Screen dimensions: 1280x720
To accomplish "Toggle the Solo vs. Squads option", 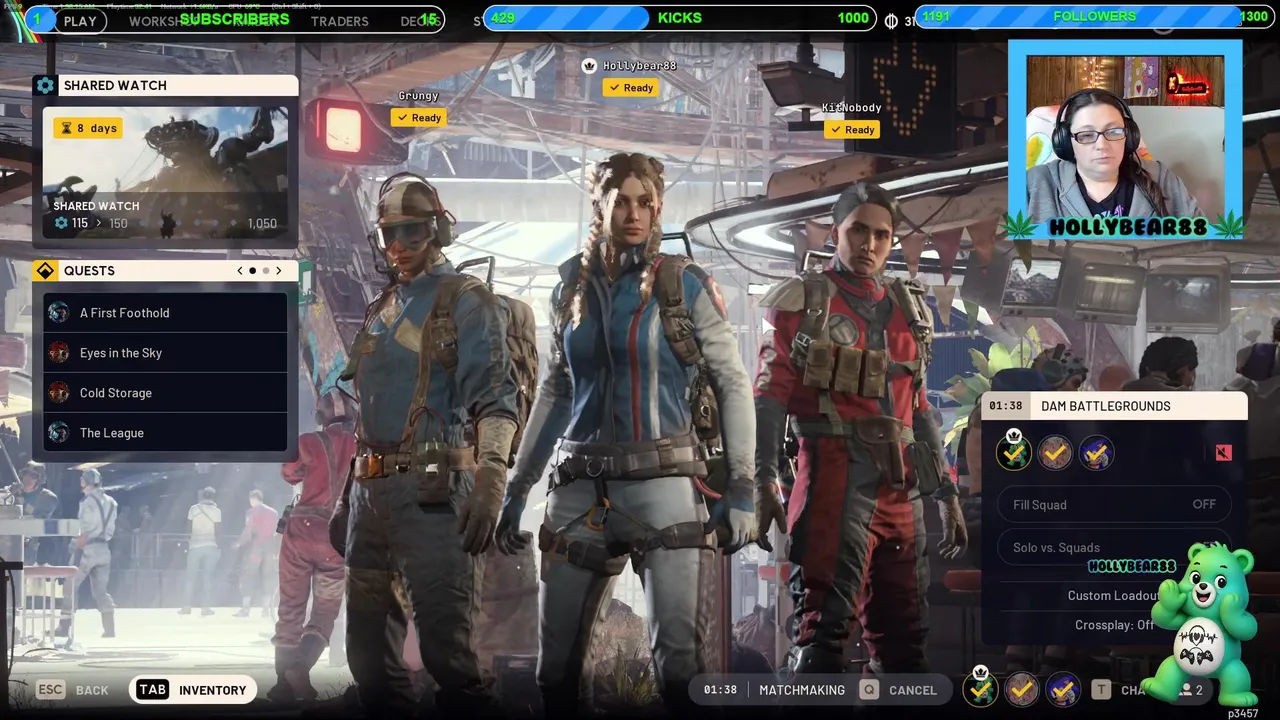I will [1114, 548].
